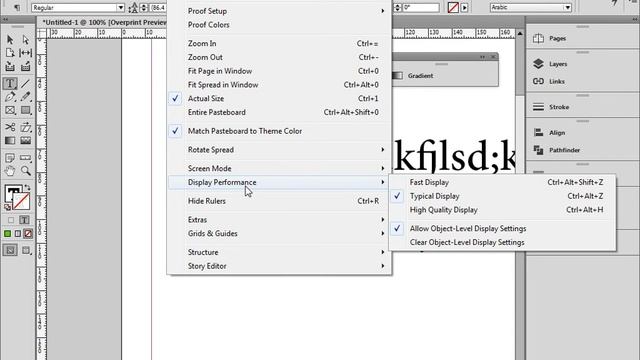Set formatting affects text button
640x360 pixels.
(x=24, y=220)
